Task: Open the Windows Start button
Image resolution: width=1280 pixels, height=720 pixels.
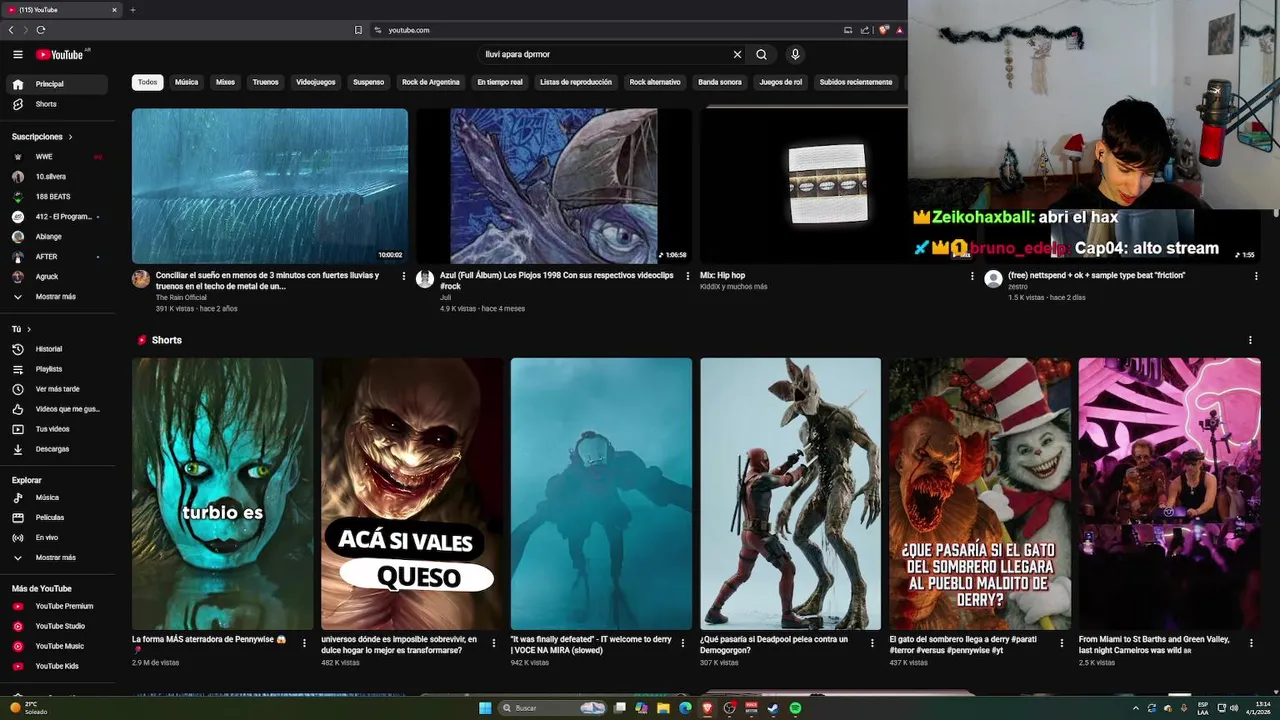Action: click(x=485, y=708)
